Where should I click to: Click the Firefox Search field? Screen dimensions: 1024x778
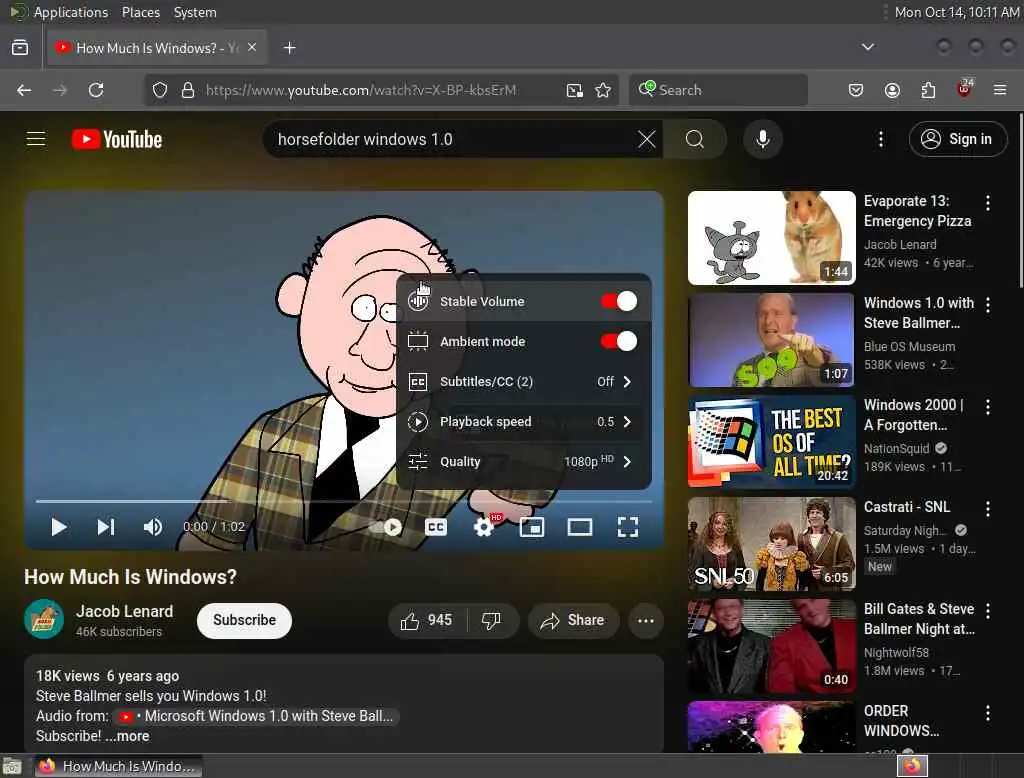(x=718, y=90)
